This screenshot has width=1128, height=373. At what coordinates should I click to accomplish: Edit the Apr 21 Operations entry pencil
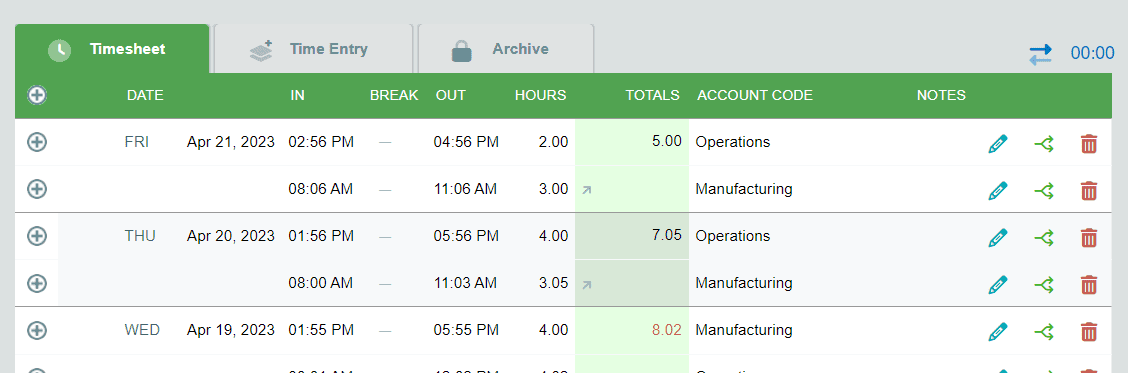click(x=998, y=144)
